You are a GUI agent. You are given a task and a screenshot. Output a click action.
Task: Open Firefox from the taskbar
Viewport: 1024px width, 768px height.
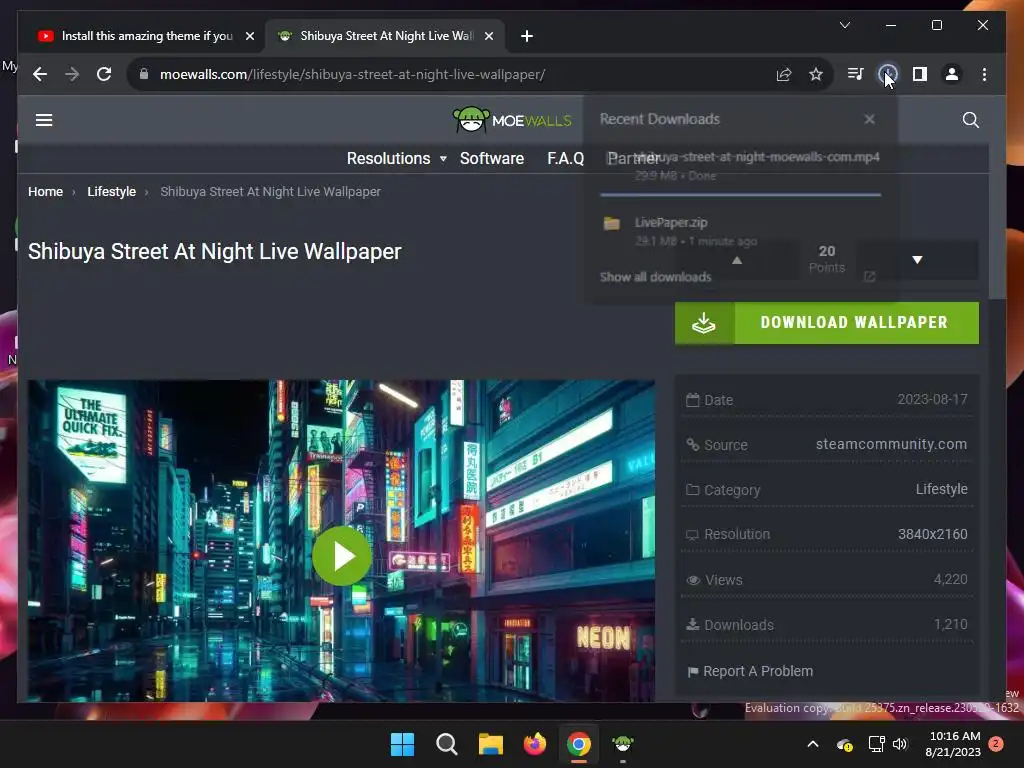(x=535, y=744)
